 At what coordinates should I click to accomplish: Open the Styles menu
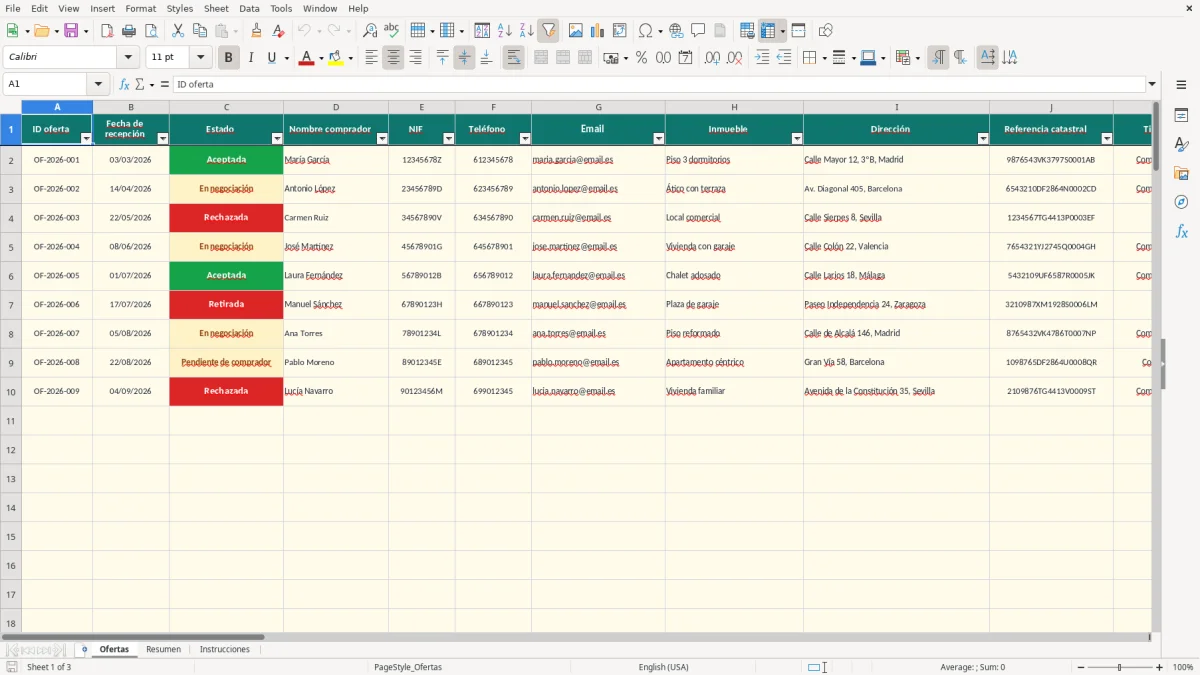[x=180, y=8]
